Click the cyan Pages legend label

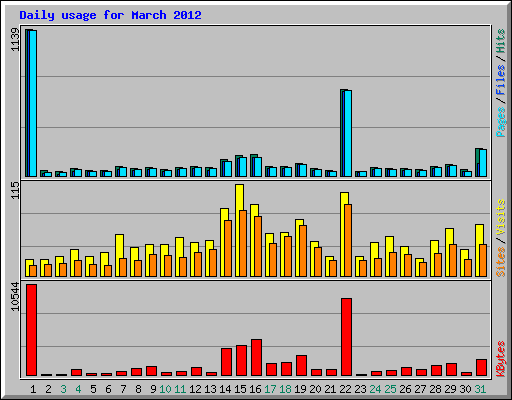[501, 122]
